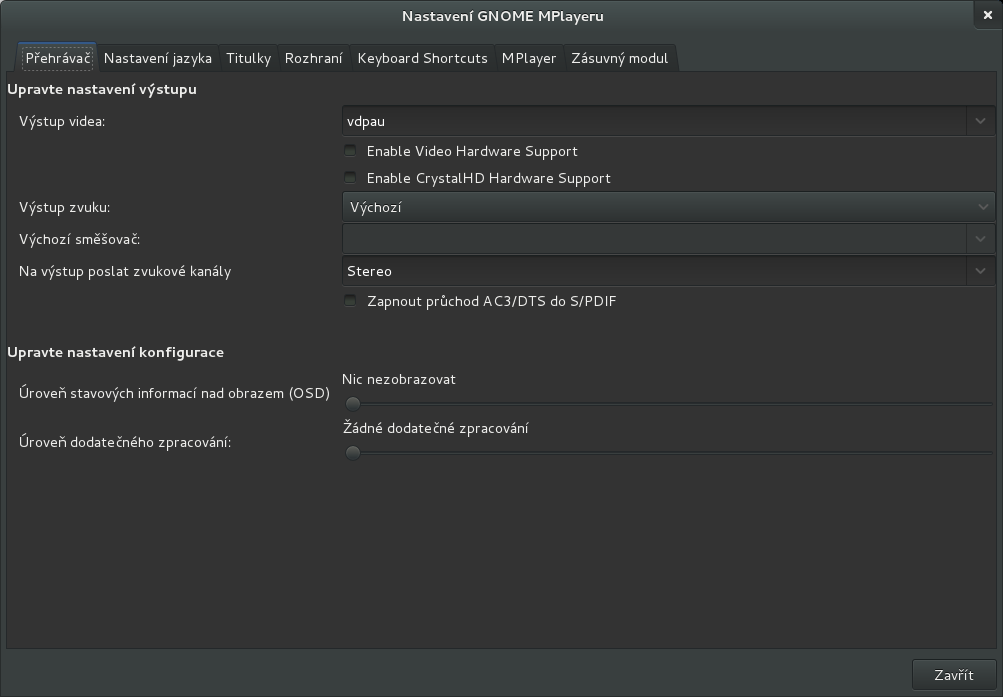Open the Titulky tab
Image resolution: width=1003 pixels, height=697 pixels.
248,58
